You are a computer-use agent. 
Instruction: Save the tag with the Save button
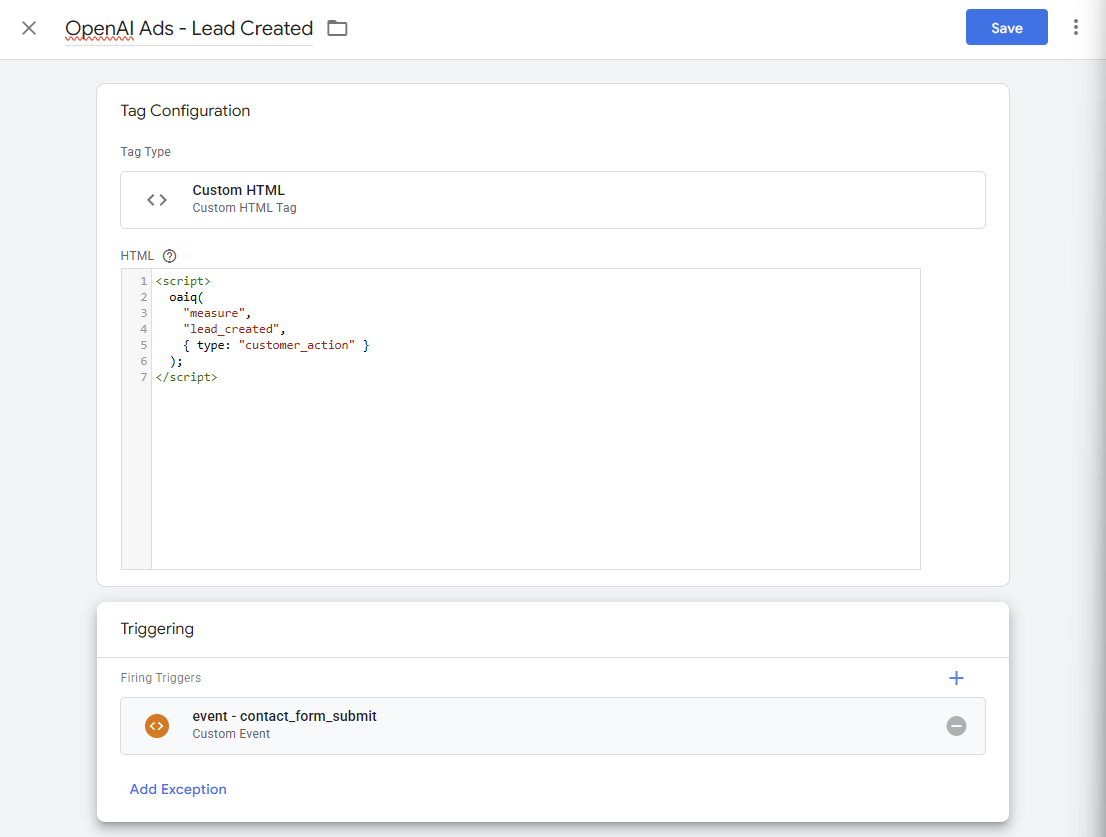pyautogui.click(x=1007, y=28)
